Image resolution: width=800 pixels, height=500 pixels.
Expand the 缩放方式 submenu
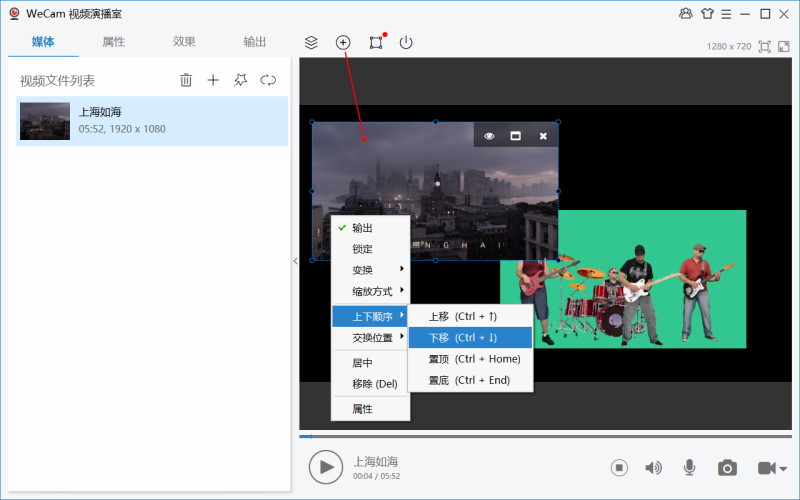370,291
